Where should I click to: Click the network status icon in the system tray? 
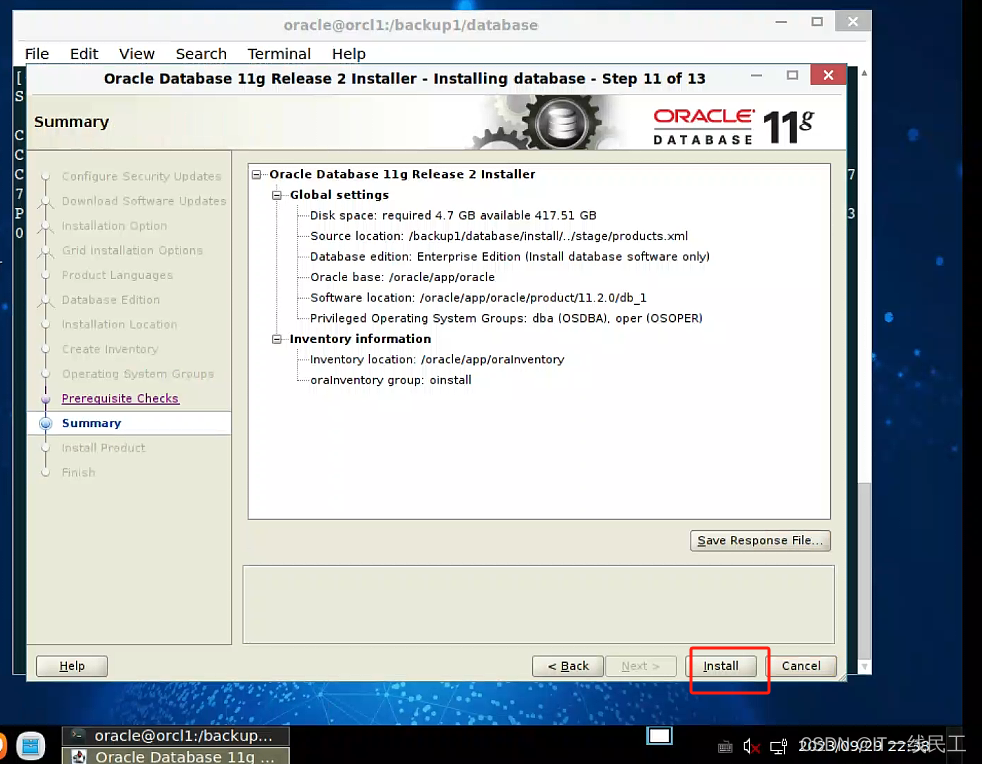tap(779, 747)
